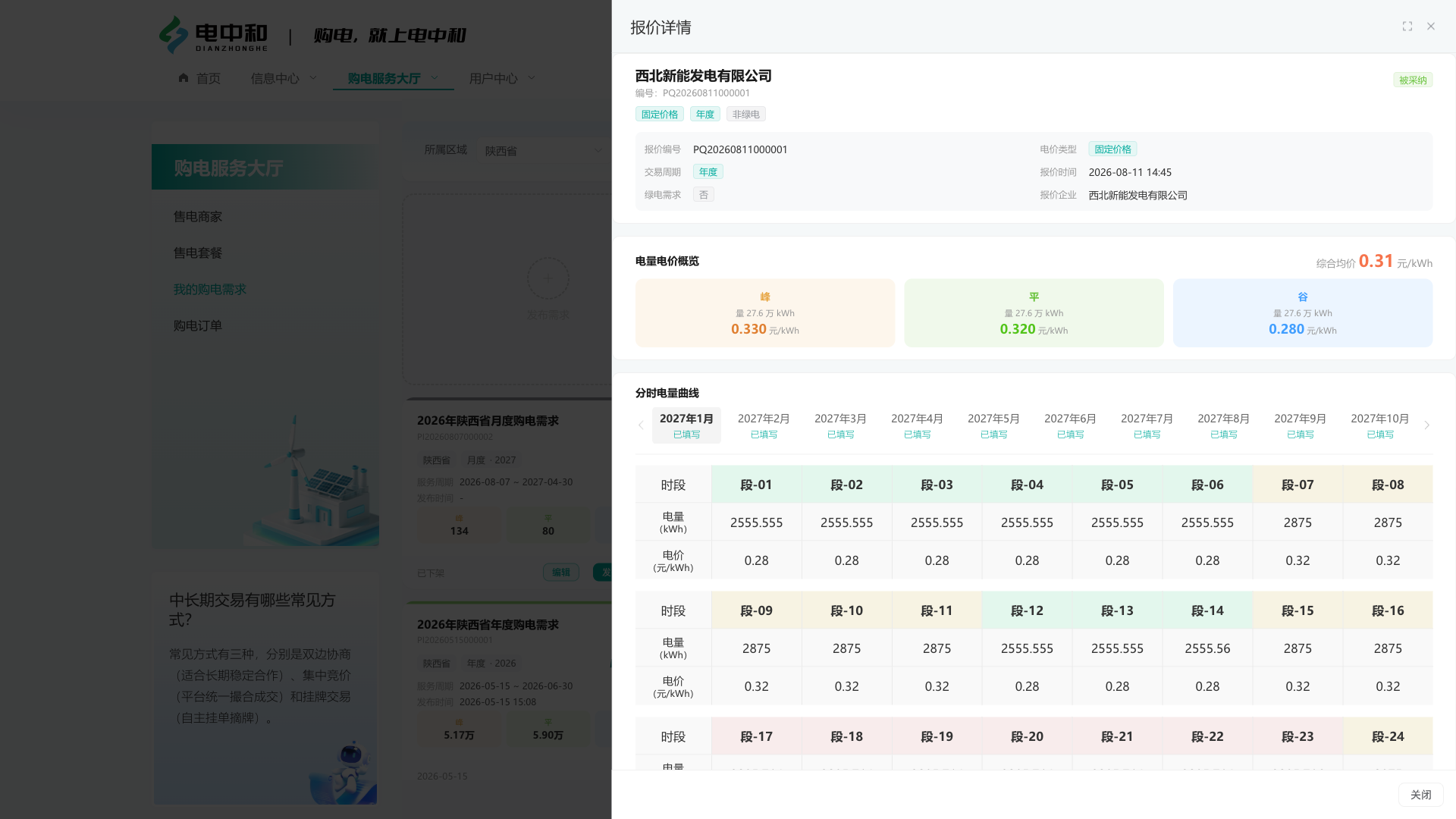Click the 段-07 column header
Screen dimensions: 1456x819
(1298, 485)
